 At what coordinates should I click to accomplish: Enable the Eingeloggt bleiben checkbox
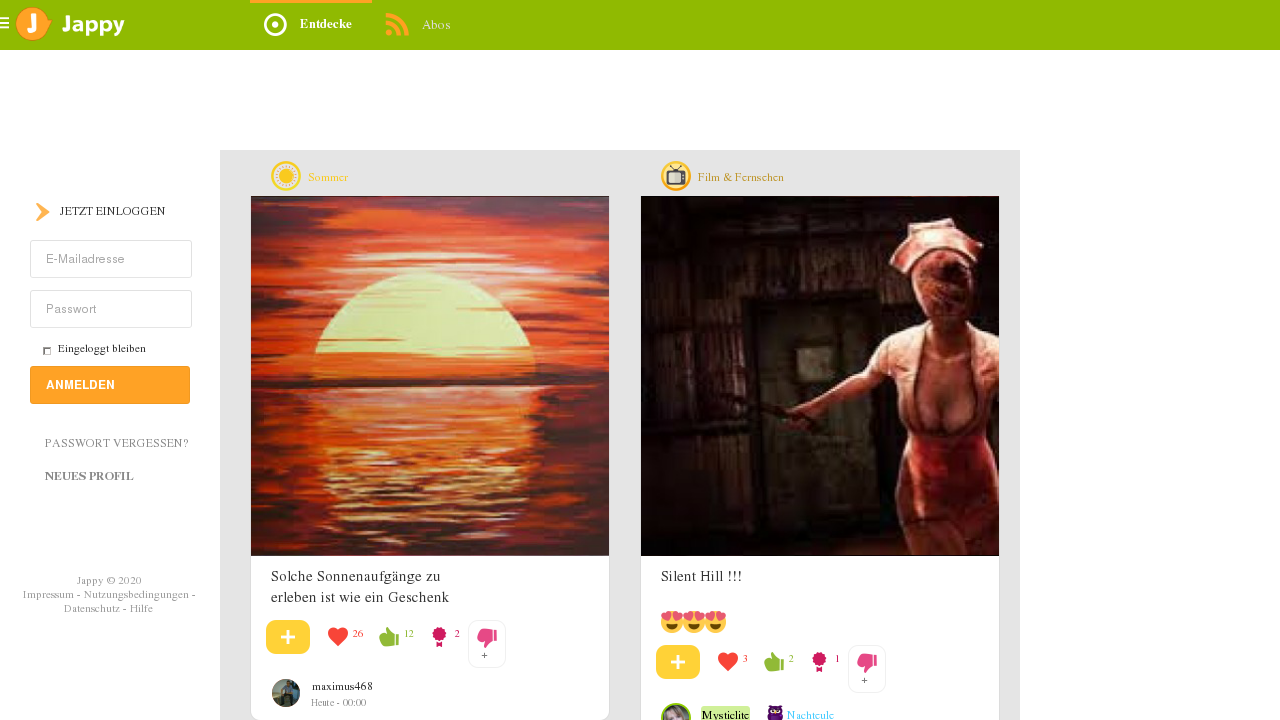(x=47, y=351)
